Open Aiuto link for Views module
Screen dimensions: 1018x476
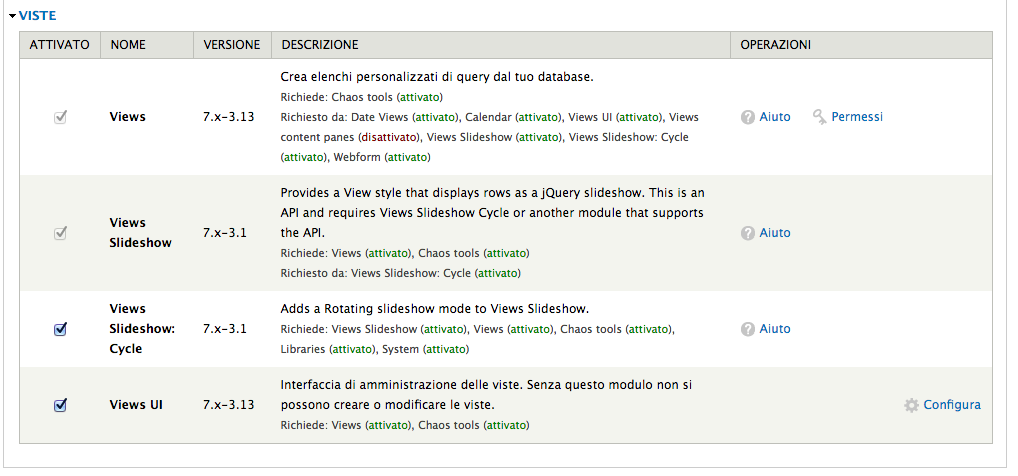tap(775, 117)
